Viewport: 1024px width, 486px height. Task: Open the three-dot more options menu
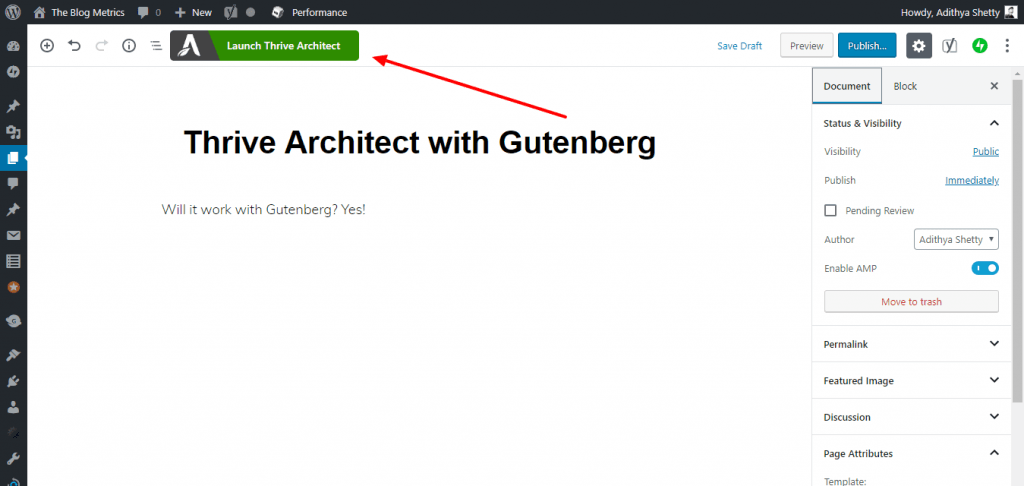[x=1007, y=46]
